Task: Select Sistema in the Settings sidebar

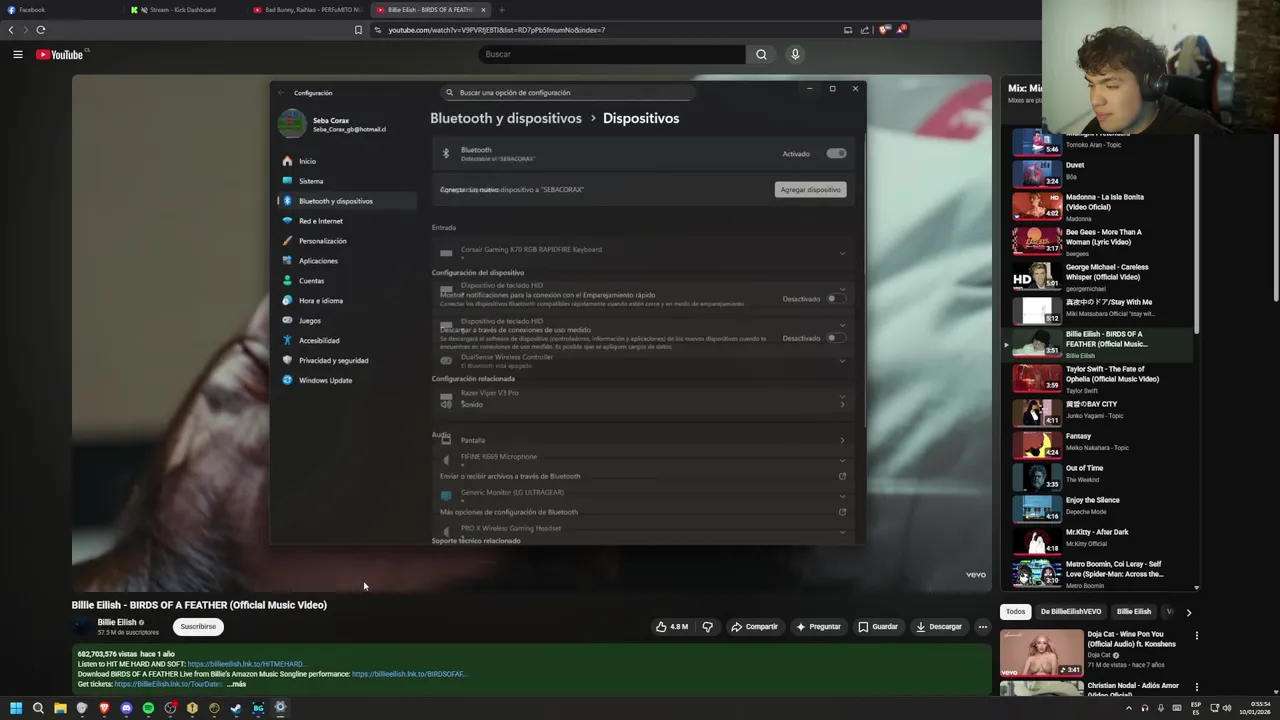Action: pyautogui.click(x=346, y=181)
